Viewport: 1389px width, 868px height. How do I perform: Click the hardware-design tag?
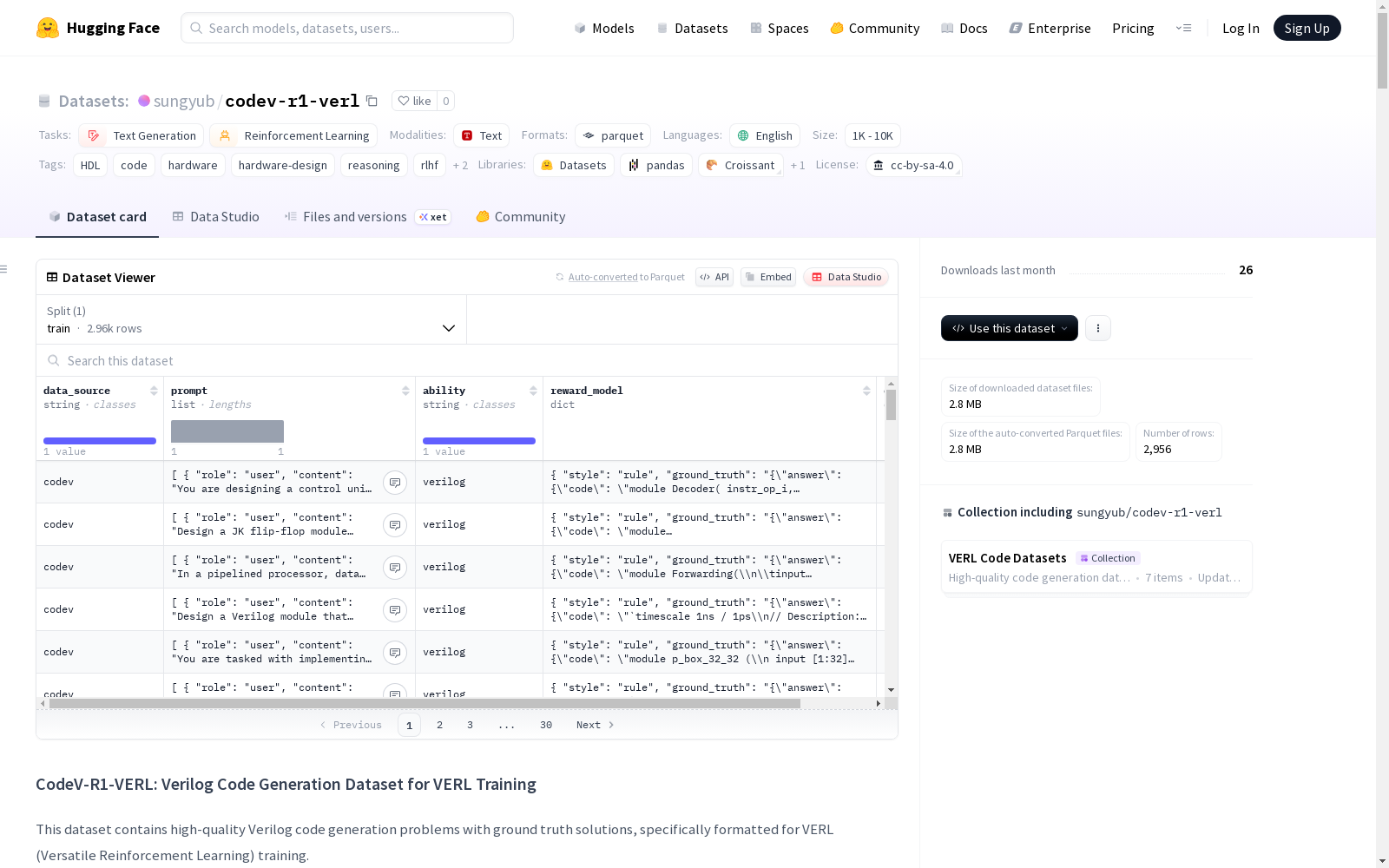point(283,165)
